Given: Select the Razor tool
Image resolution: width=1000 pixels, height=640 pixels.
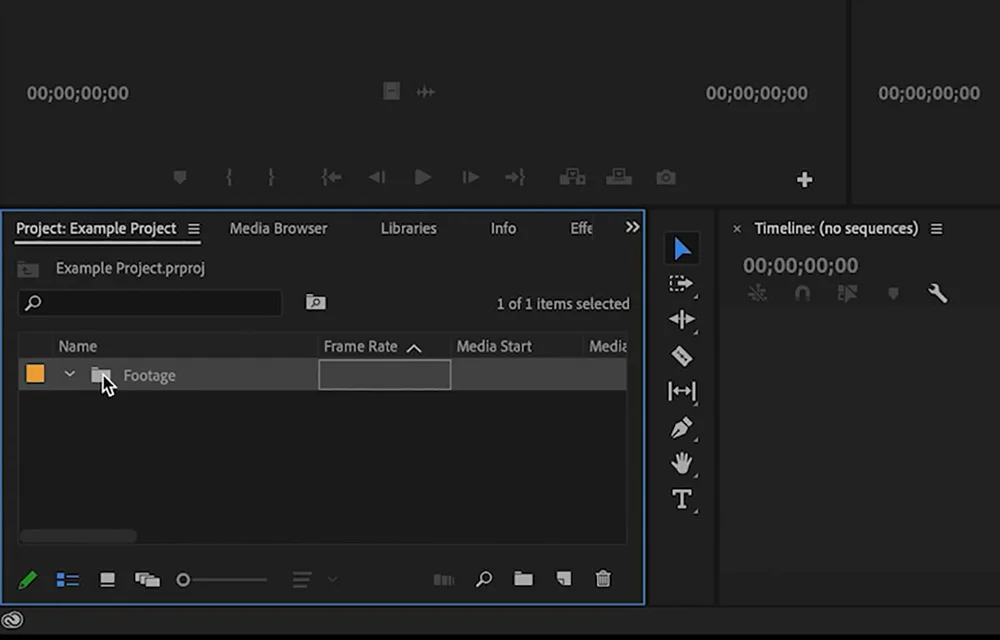Looking at the screenshot, I should 682,356.
